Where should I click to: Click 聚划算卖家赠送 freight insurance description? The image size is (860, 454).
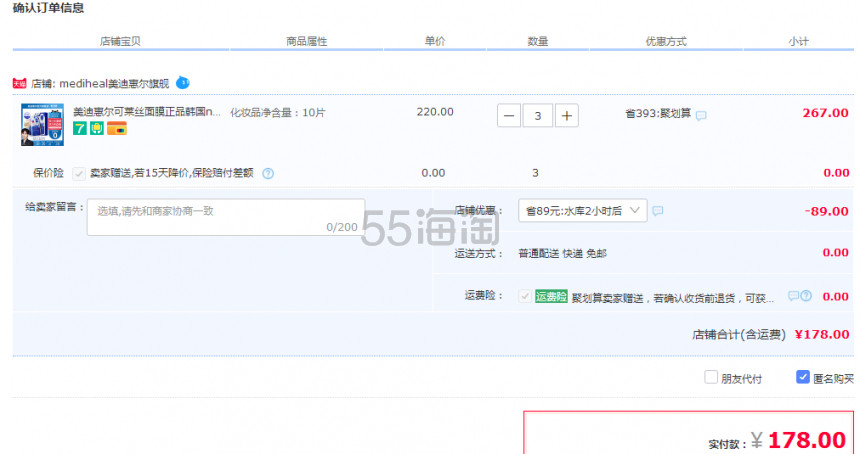pyautogui.click(x=672, y=298)
